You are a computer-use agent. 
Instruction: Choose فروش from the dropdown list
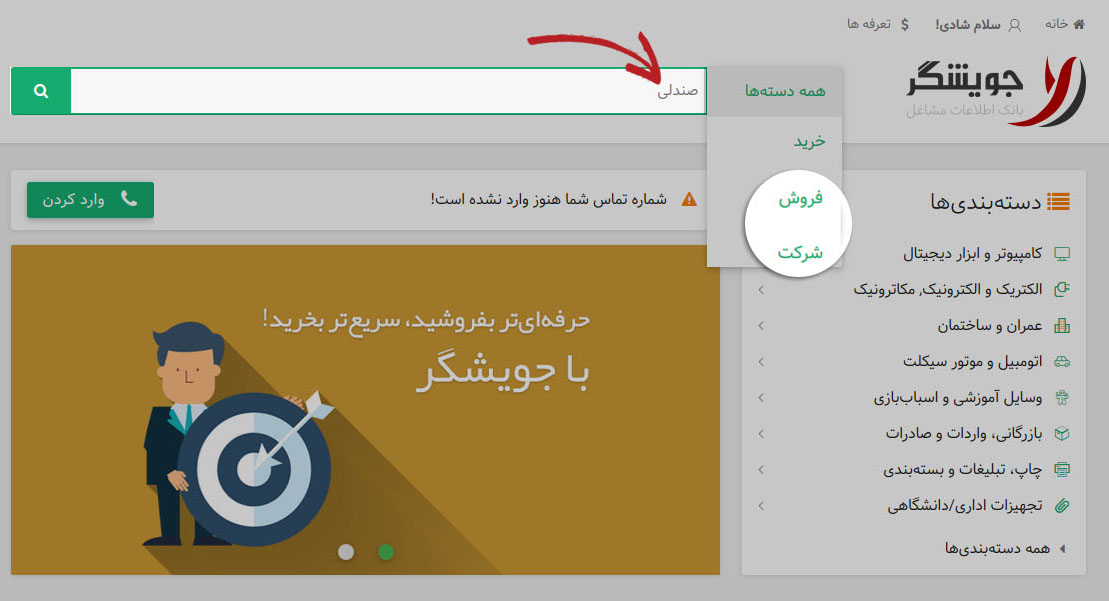[x=800, y=199]
